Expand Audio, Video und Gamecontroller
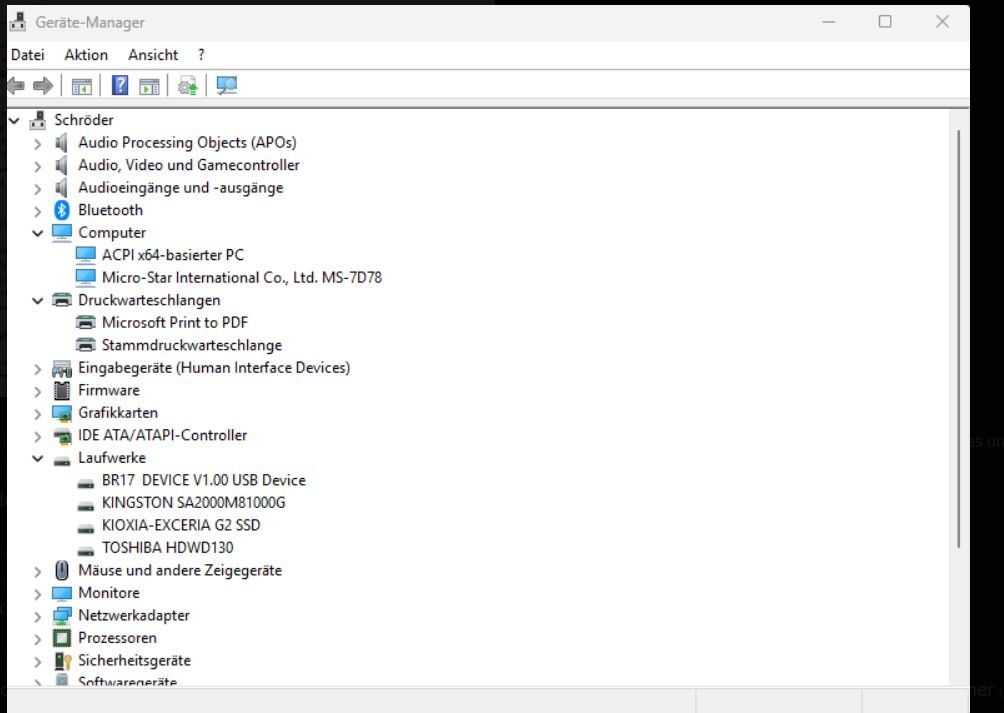 [38, 166]
